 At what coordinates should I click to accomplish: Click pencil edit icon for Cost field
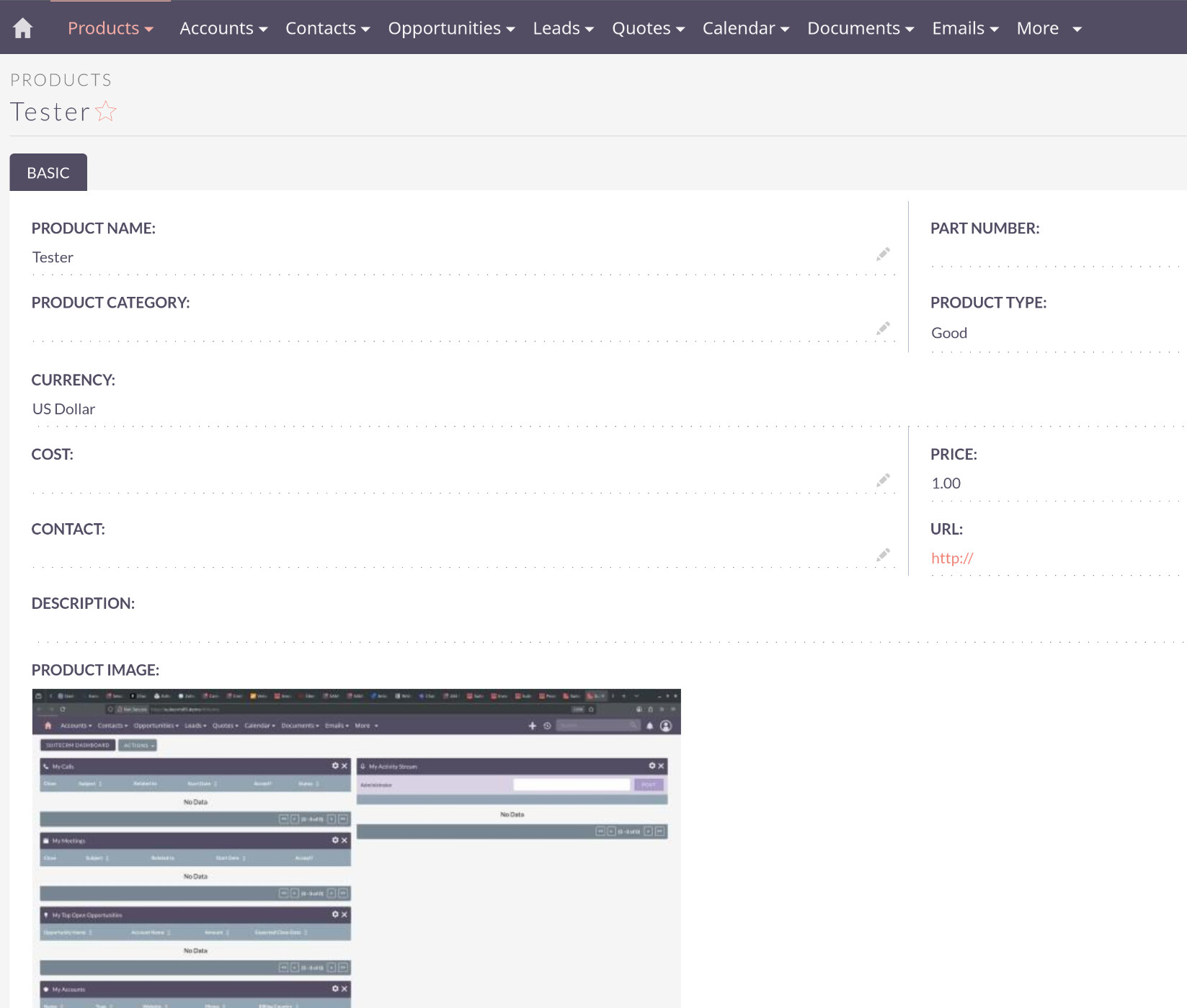[883, 481]
